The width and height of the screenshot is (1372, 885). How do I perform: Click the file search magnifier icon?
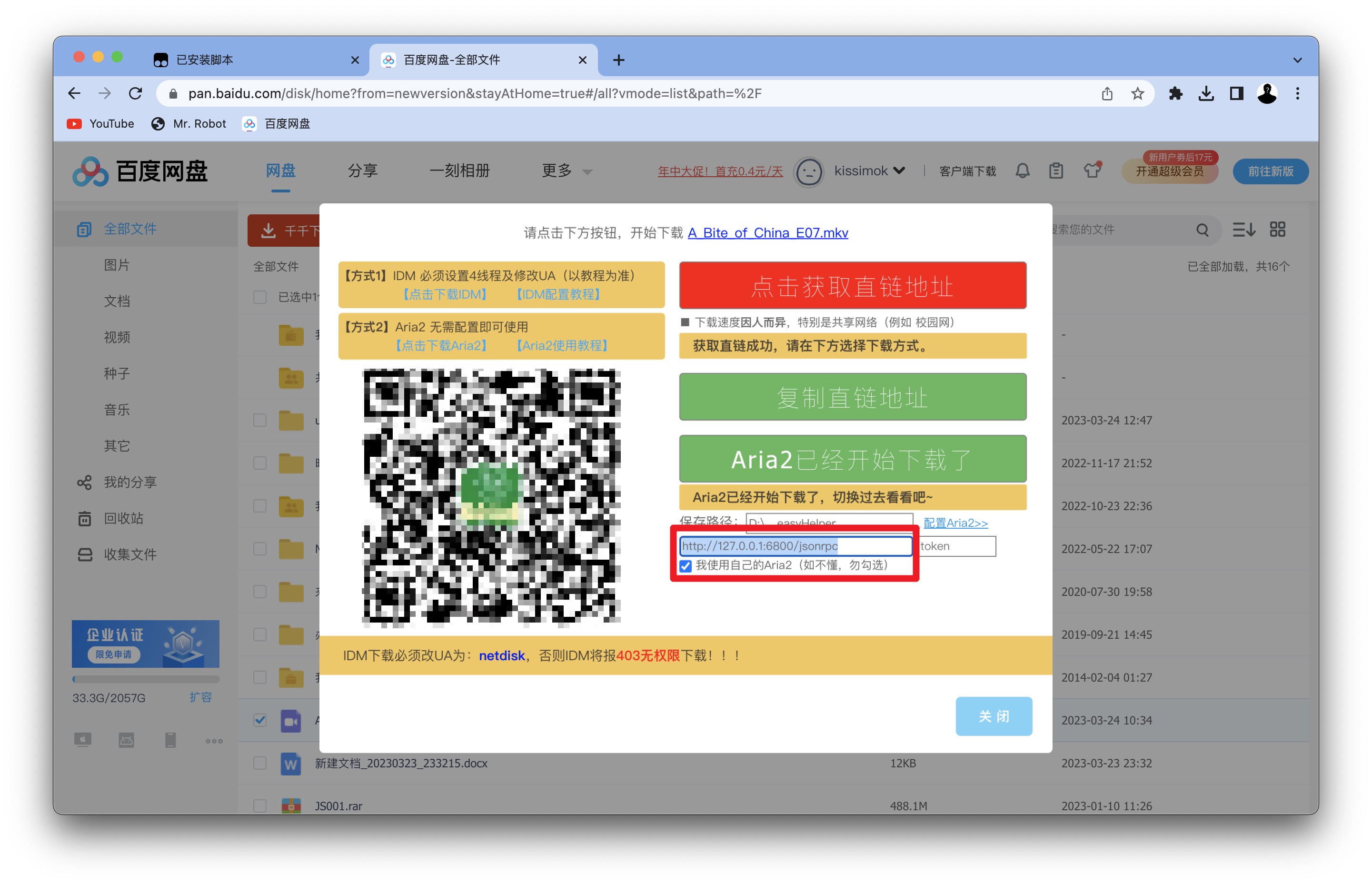[1202, 230]
